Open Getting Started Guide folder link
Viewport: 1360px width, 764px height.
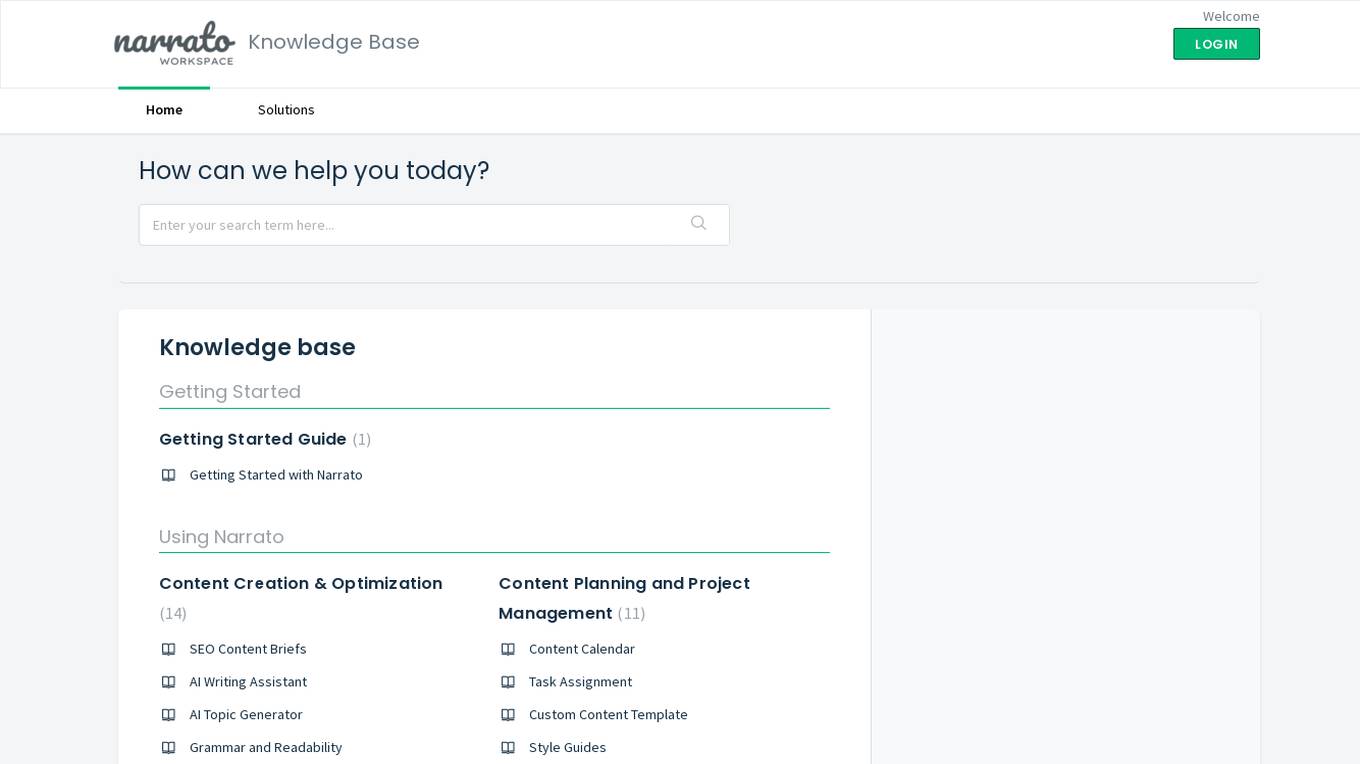[253, 439]
